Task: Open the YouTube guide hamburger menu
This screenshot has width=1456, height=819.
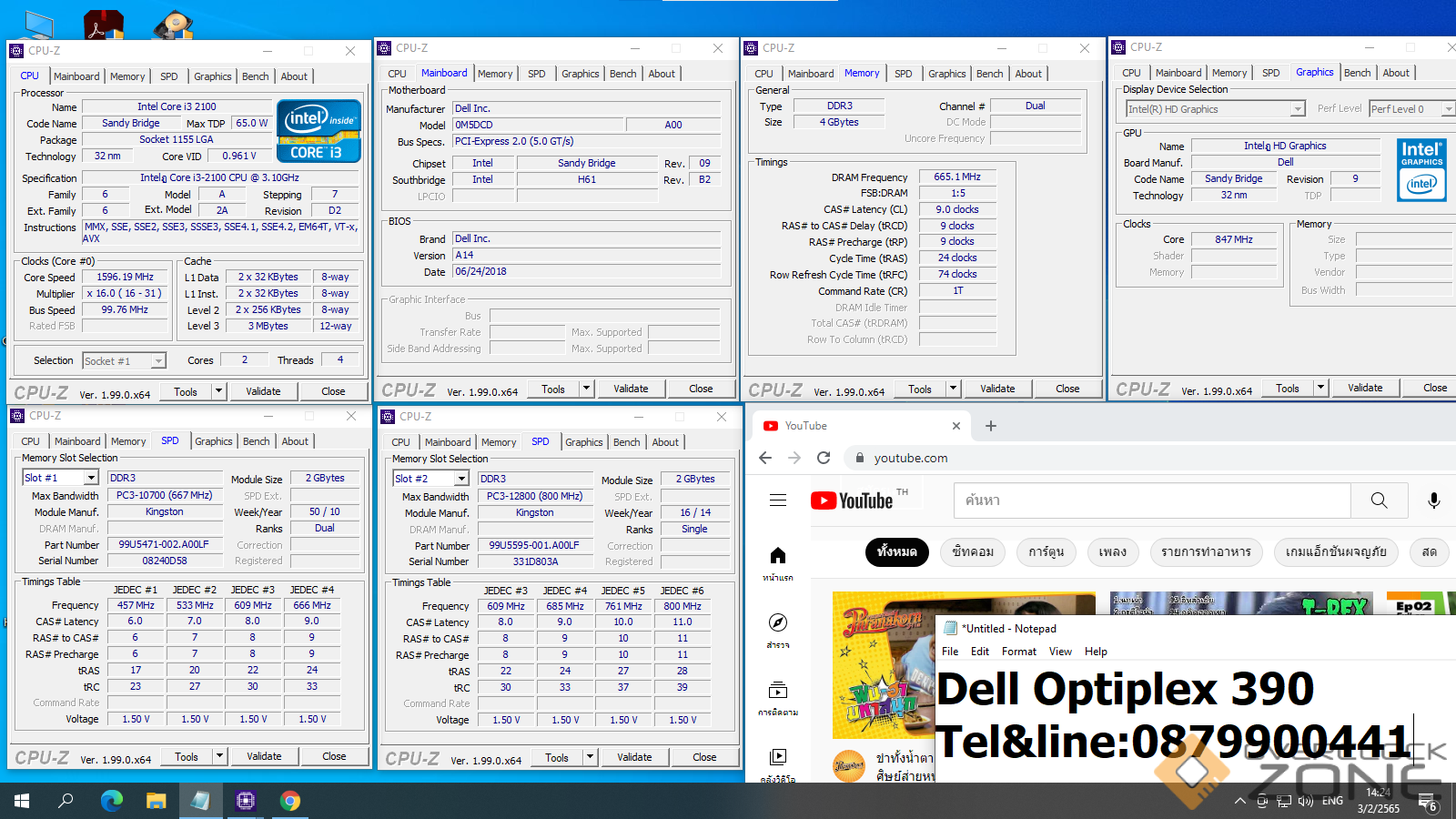Action: 778,500
